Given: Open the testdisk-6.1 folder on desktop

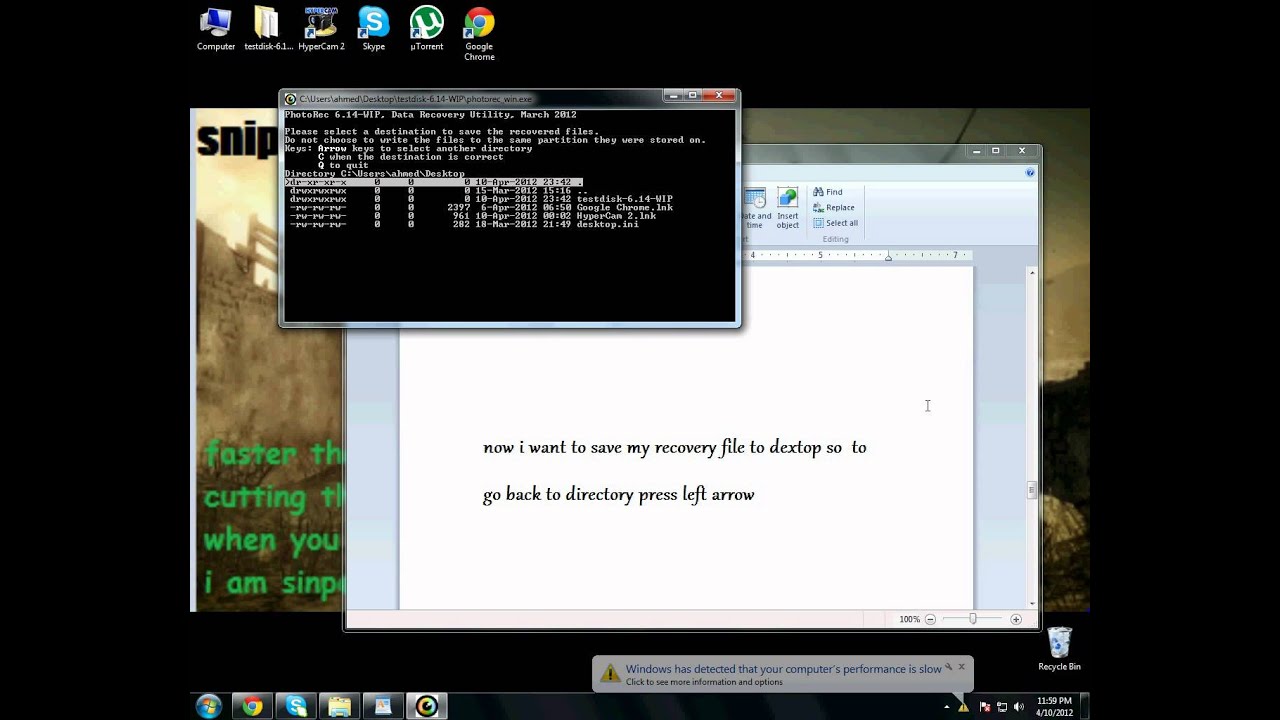Looking at the screenshot, I should pos(268,29).
